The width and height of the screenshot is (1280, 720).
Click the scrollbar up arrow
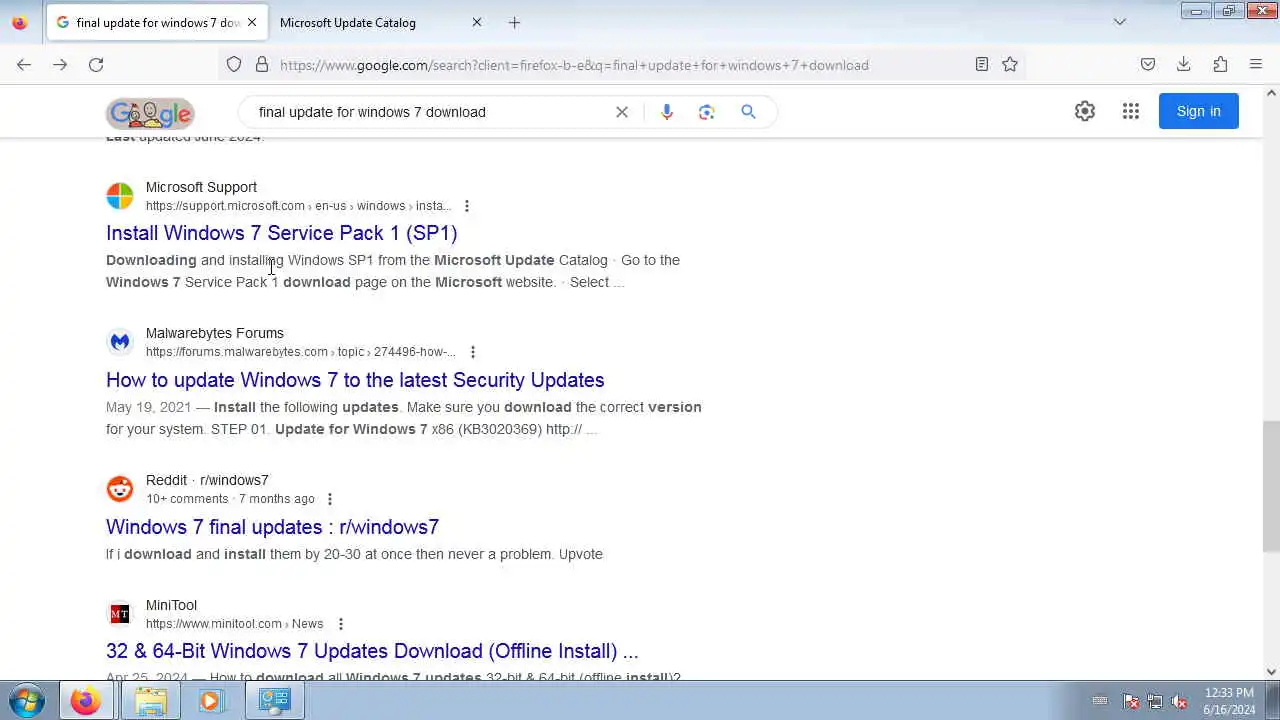pos(1271,93)
